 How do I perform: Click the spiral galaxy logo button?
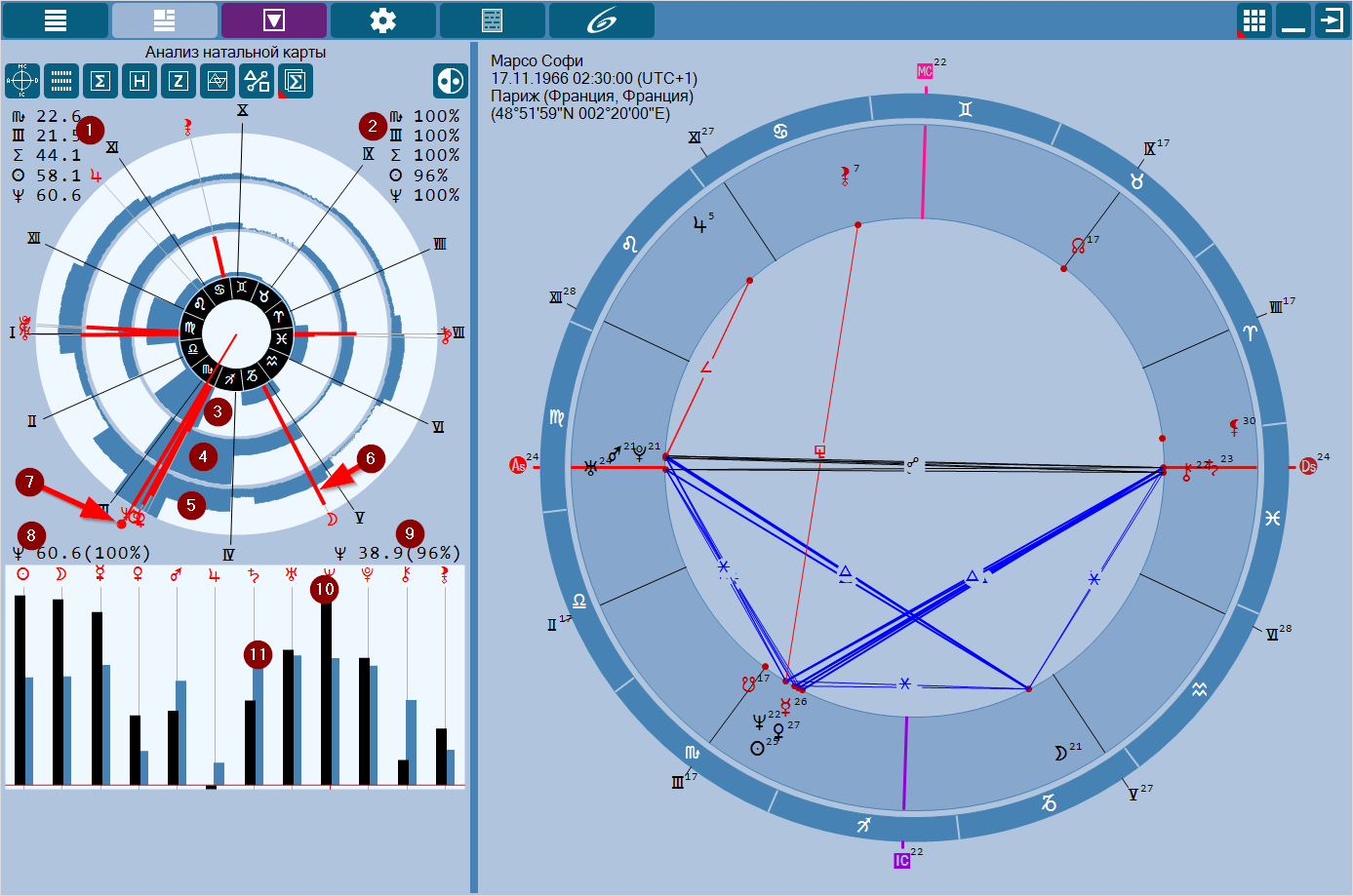(x=602, y=20)
